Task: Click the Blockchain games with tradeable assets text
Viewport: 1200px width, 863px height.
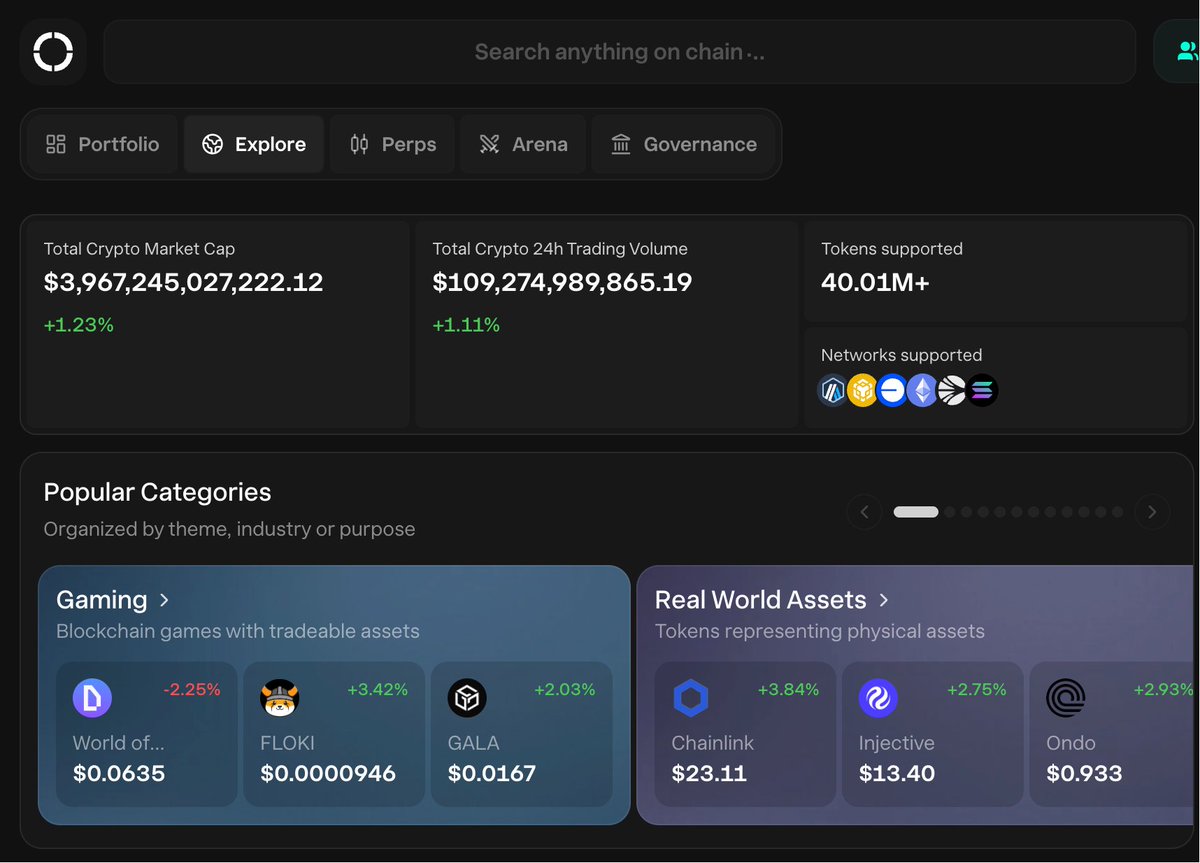Action: pyautogui.click(x=238, y=631)
